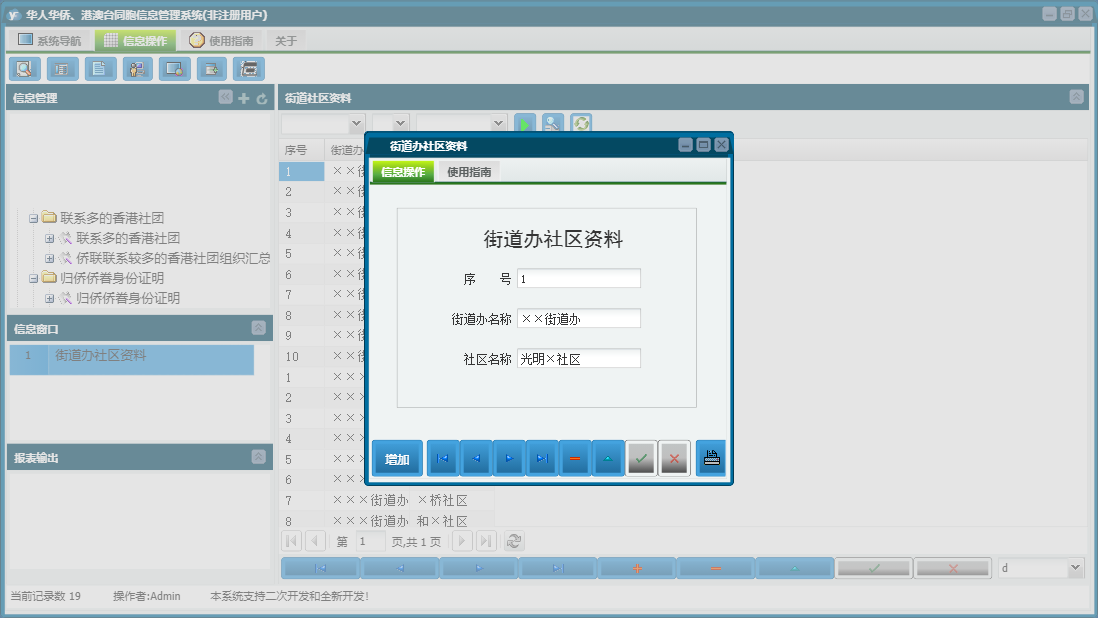Select the user management toolbar icon
The width and height of the screenshot is (1098, 618).
[137, 68]
